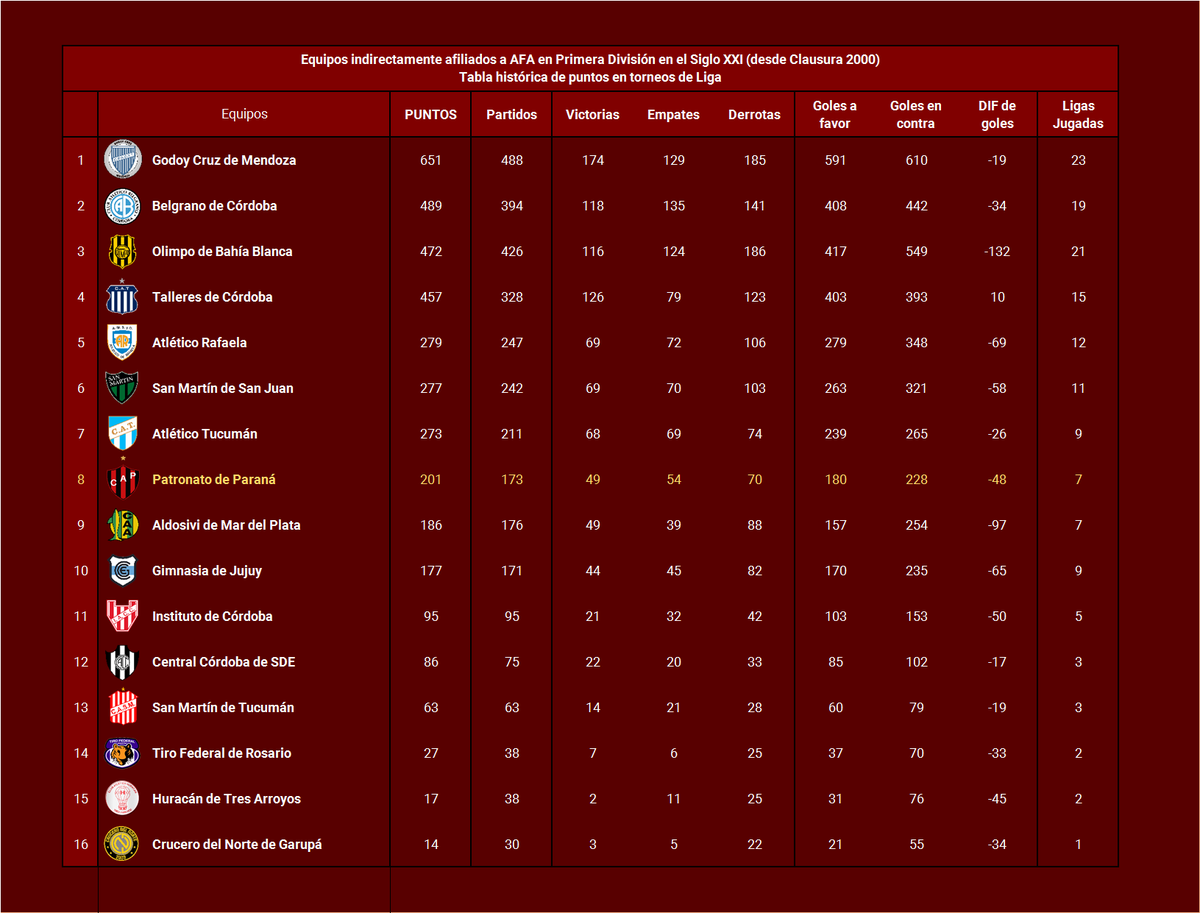Click team name Belgrano de Córdoba
Viewport: 1200px width, 913px height.
tap(215, 206)
